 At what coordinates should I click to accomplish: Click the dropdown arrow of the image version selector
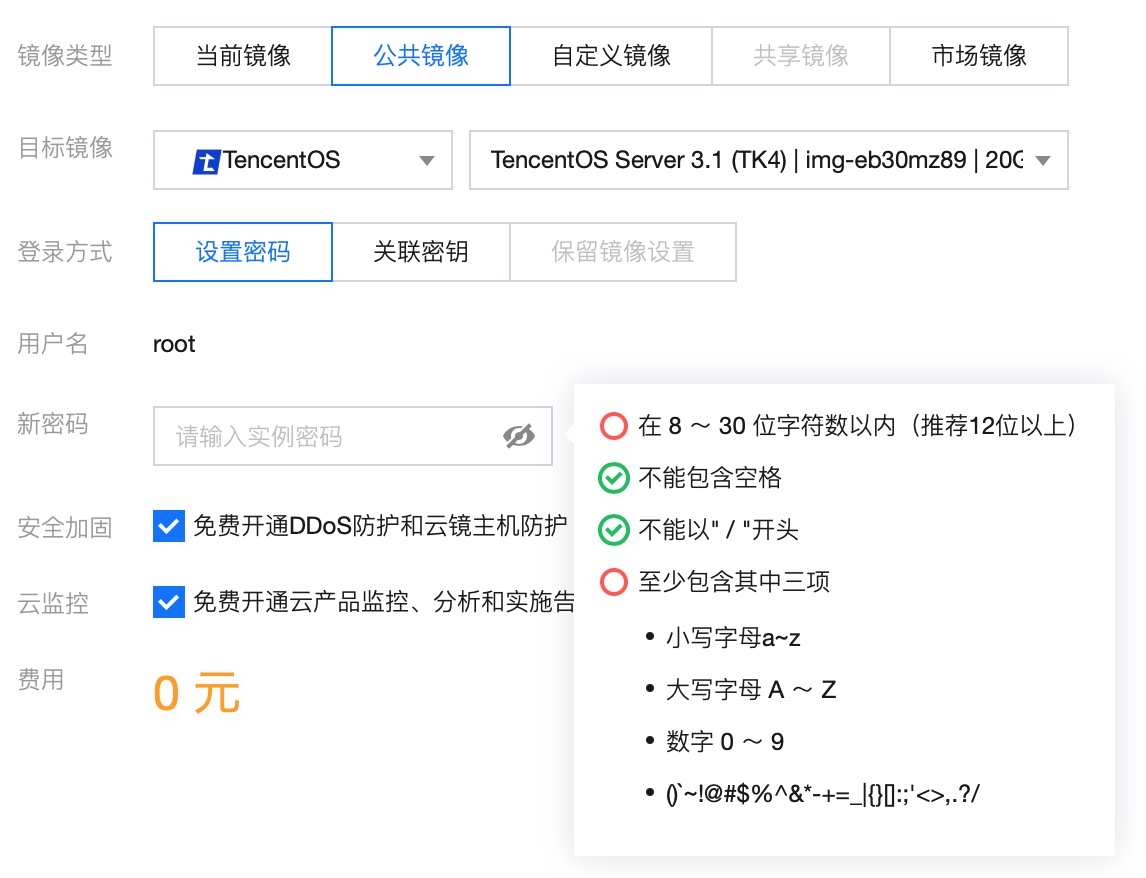pyautogui.click(x=1042, y=160)
